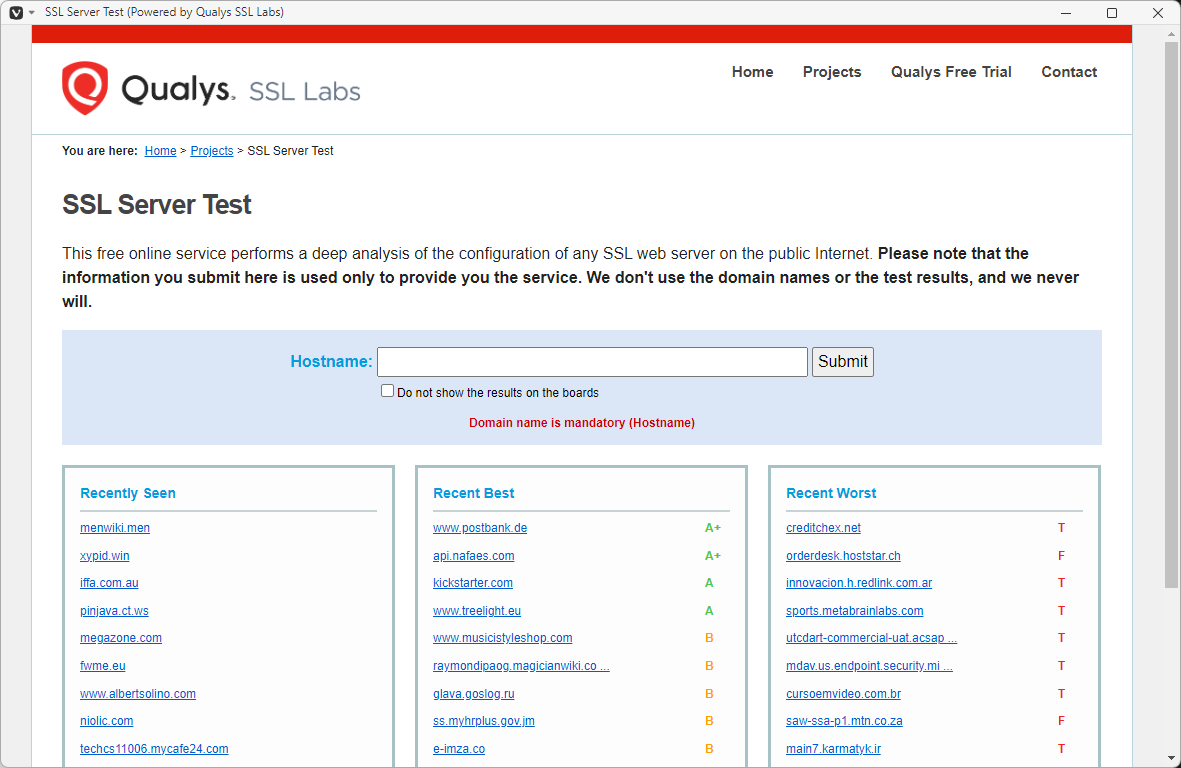The image size is (1181, 768).
Task: Click the Submit button
Action: click(x=843, y=362)
